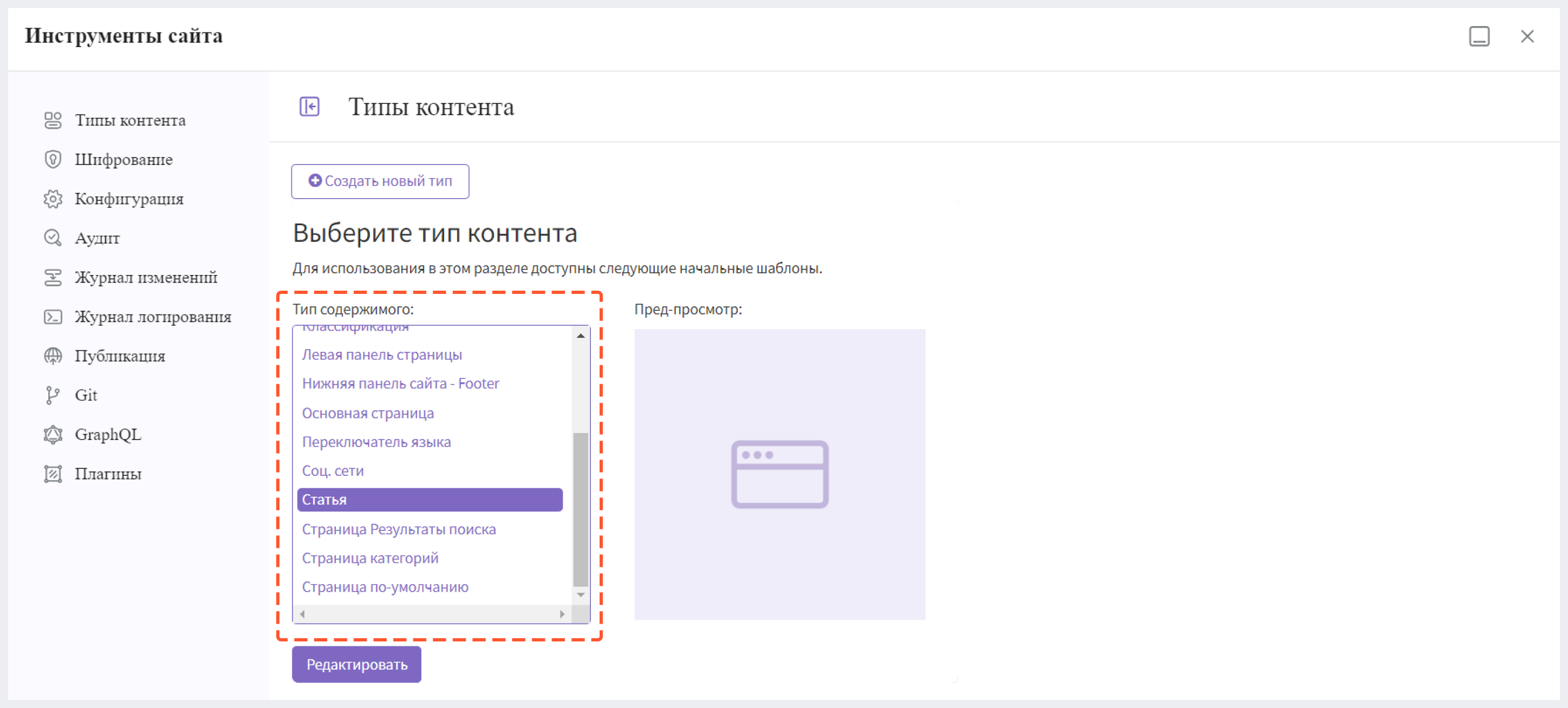Click Создать новый тип button
1568x708 pixels.
[380, 181]
